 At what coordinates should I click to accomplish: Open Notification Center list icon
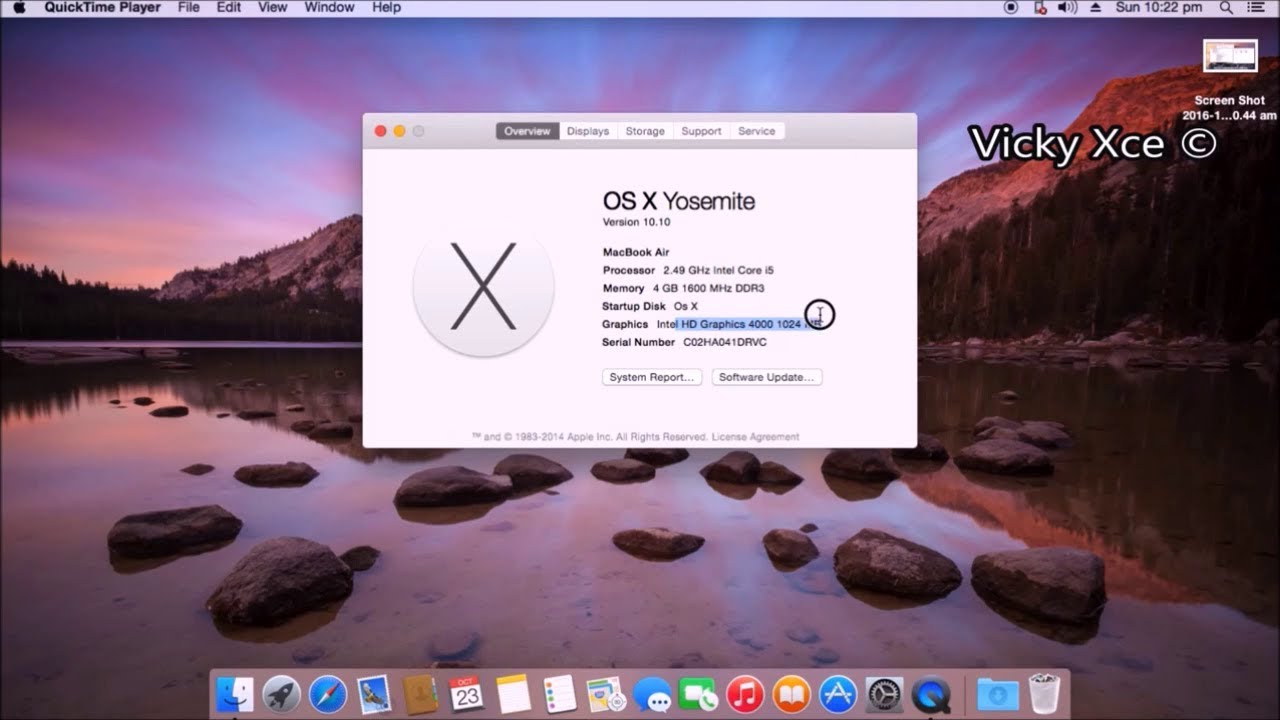[1257, 7]
